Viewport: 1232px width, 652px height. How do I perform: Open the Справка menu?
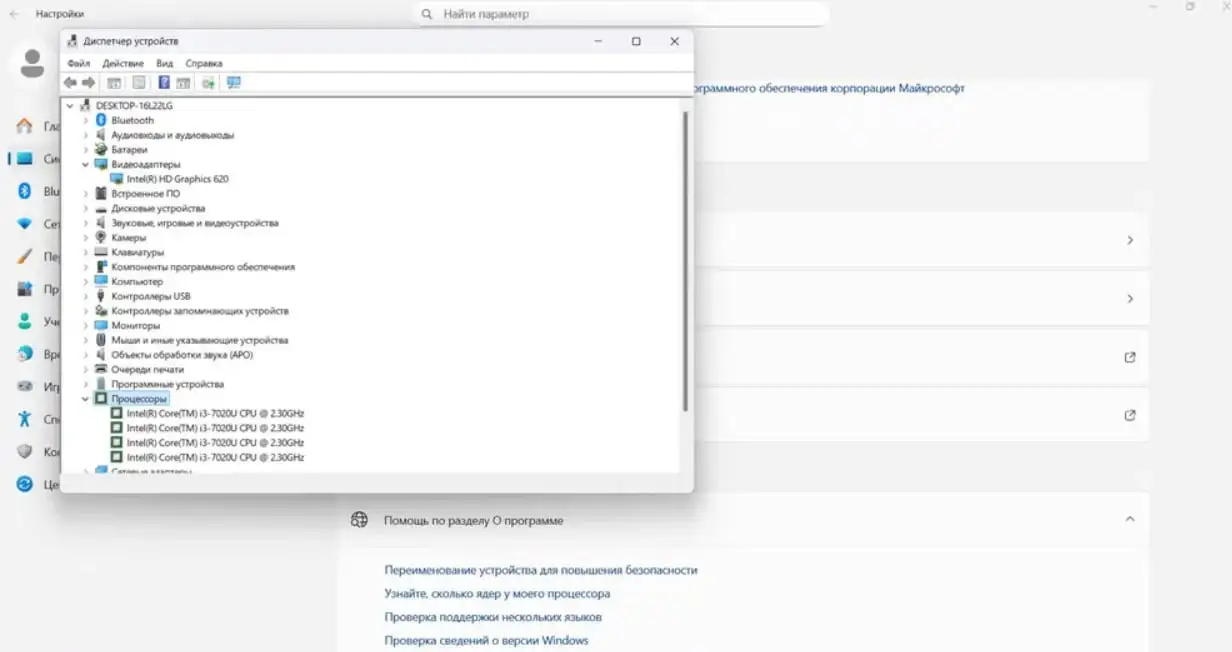tap(204, 63)
